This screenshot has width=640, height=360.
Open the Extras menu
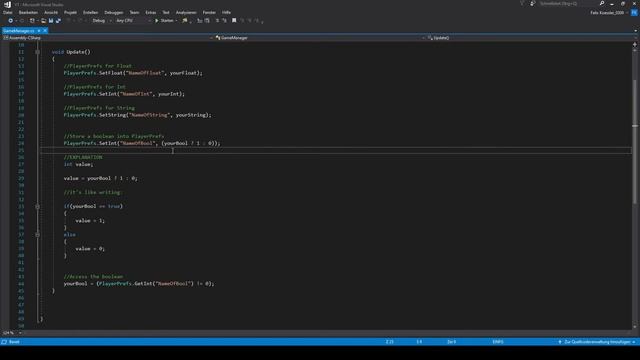151,13
